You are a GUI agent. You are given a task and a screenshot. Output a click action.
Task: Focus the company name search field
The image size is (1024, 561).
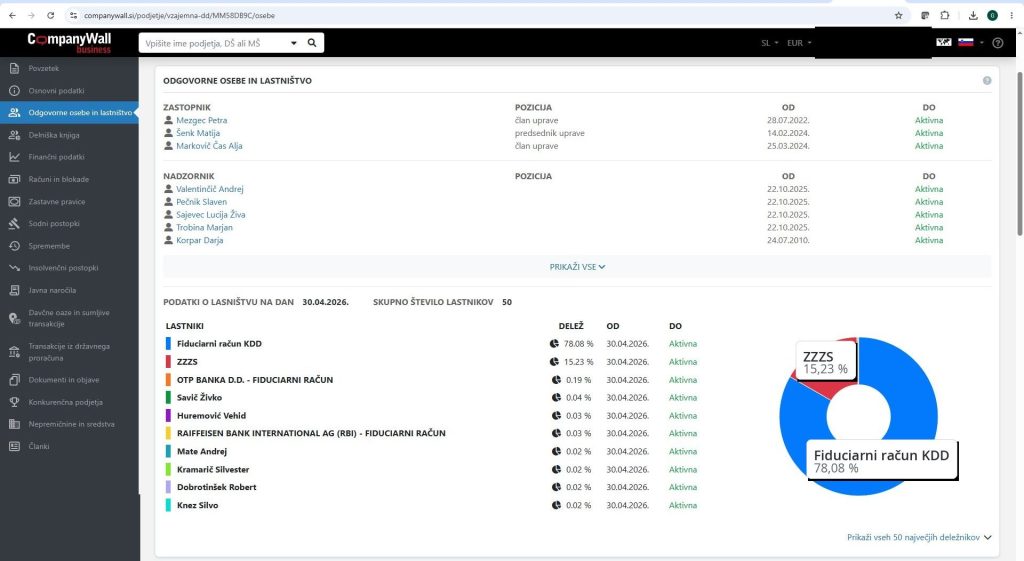214,43
